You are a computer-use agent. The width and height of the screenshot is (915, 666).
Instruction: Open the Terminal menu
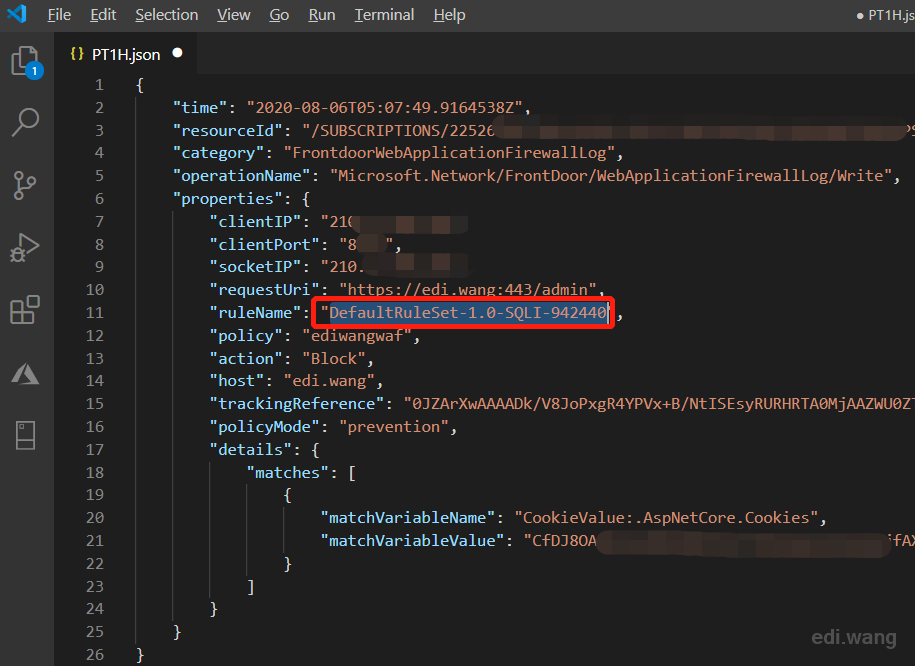point(385,15)
